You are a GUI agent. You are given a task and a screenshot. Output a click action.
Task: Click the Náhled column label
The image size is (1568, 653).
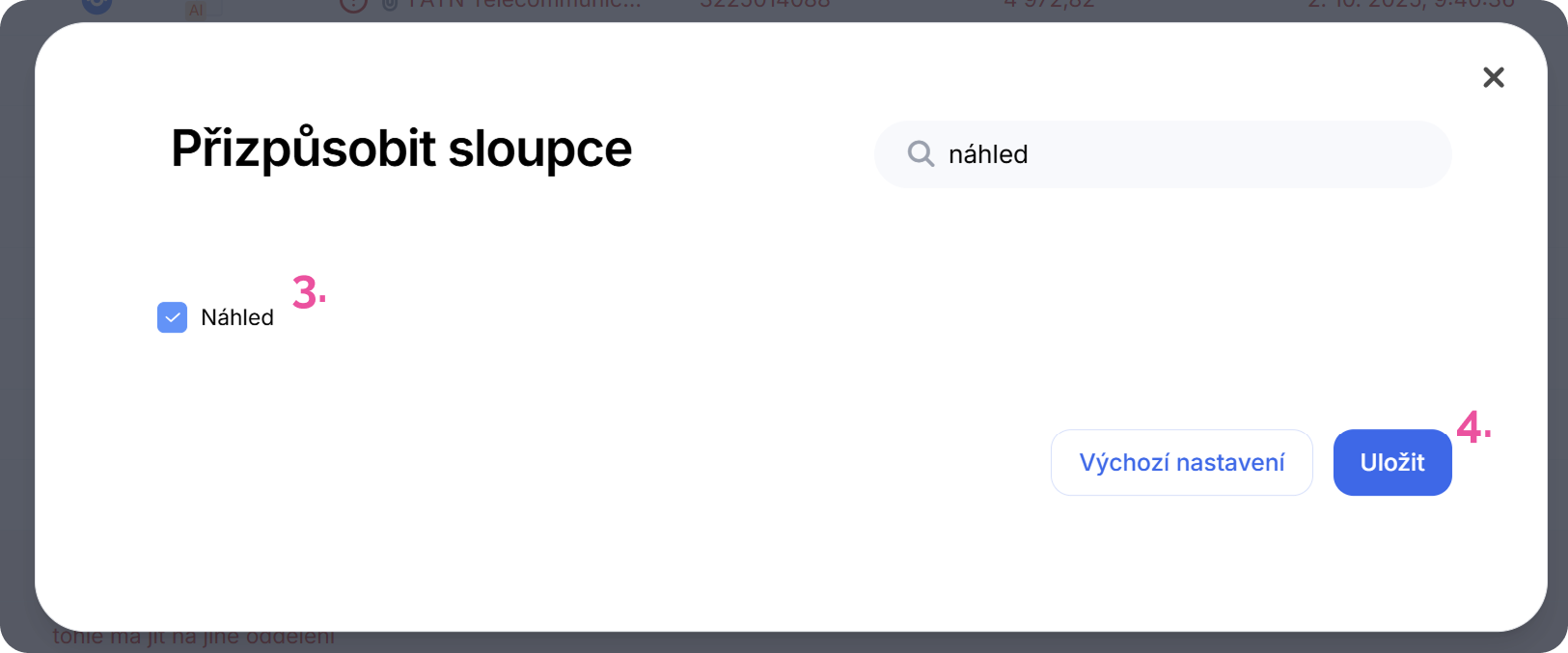click(237, 317)
